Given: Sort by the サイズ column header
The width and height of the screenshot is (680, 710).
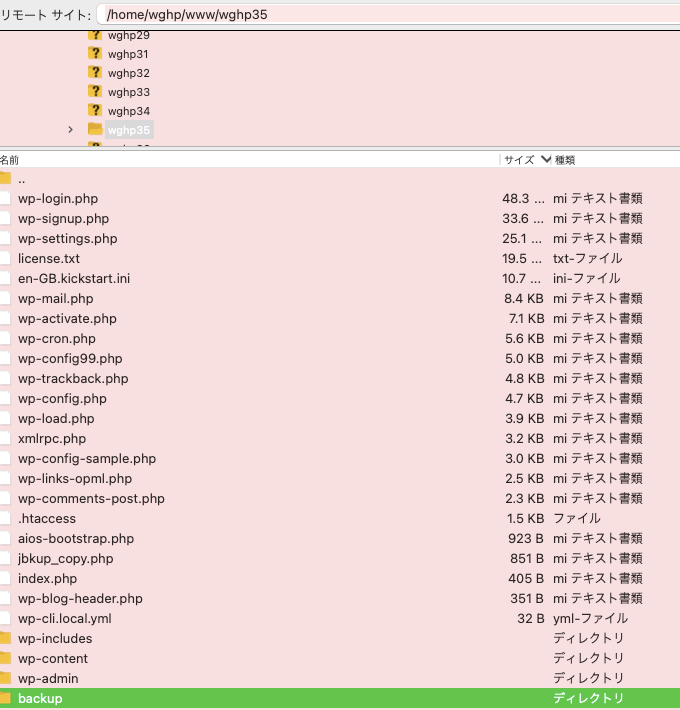Looking at the screenshot, I should pos(519,160).
